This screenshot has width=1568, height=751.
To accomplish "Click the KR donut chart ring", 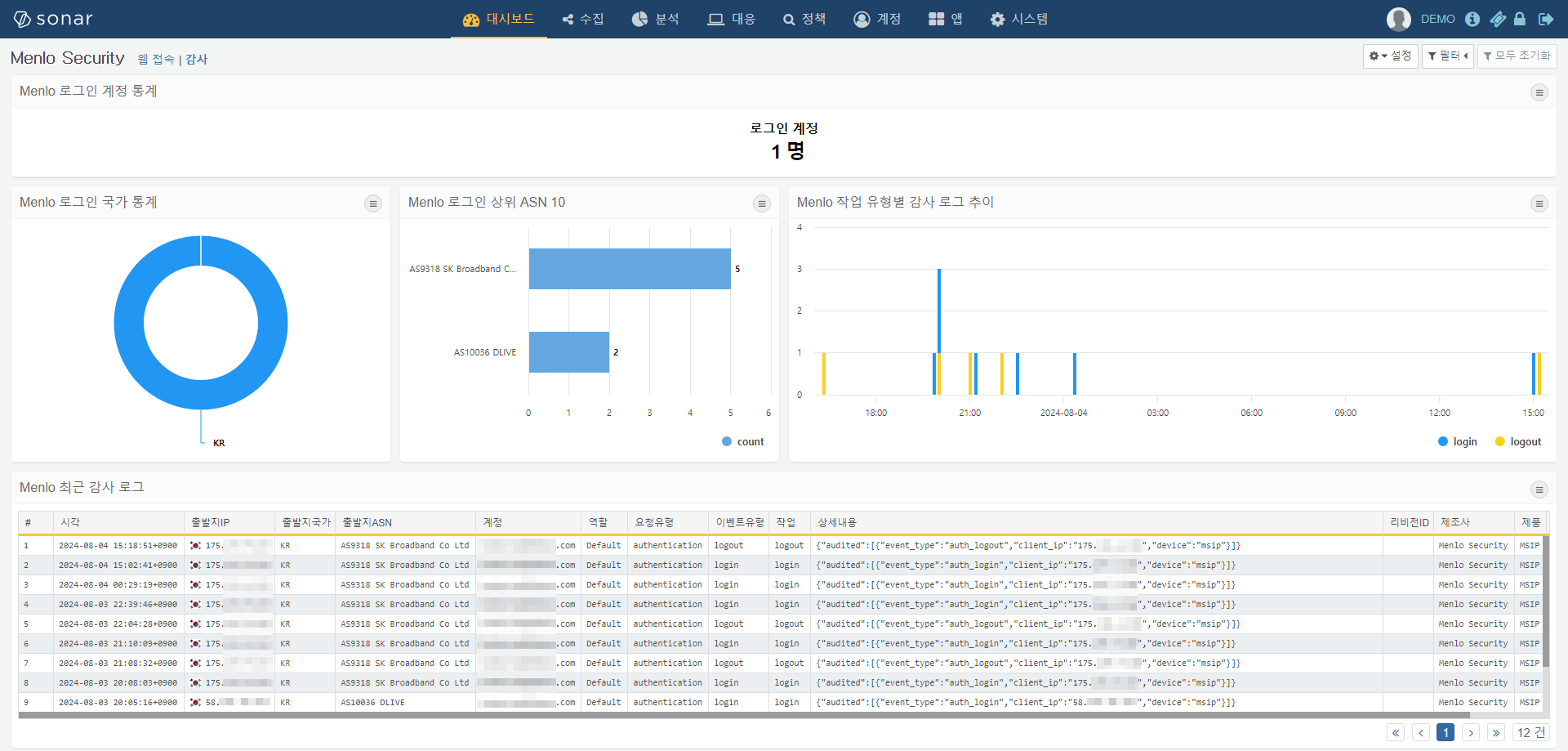I will click(129, 323).
